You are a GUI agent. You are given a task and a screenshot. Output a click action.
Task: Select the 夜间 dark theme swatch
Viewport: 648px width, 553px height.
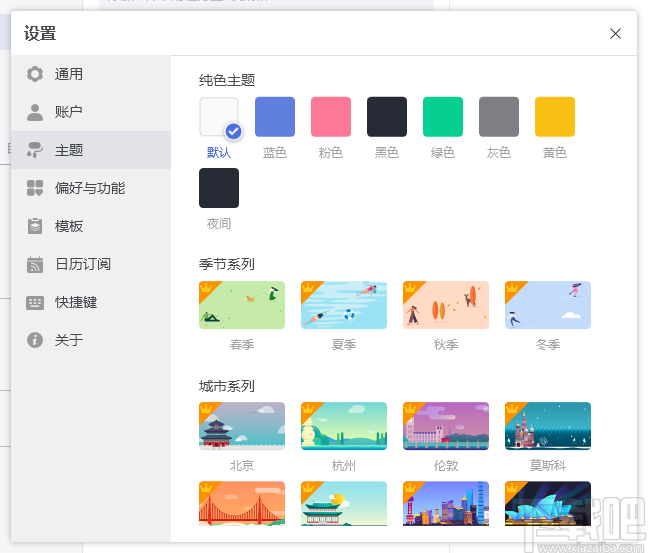(x=219, y=188)
